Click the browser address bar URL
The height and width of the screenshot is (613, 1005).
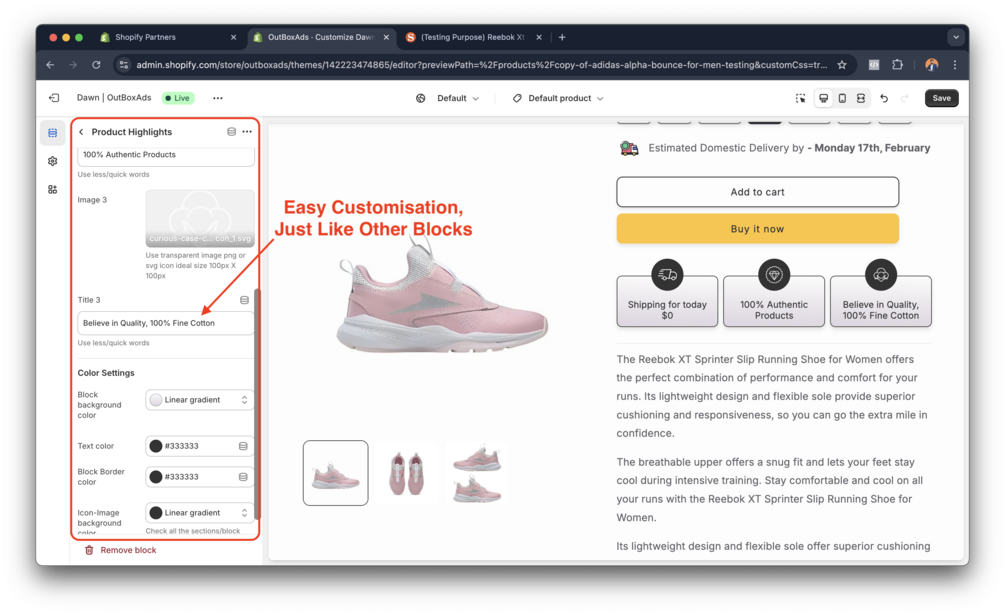pos(481,65)
